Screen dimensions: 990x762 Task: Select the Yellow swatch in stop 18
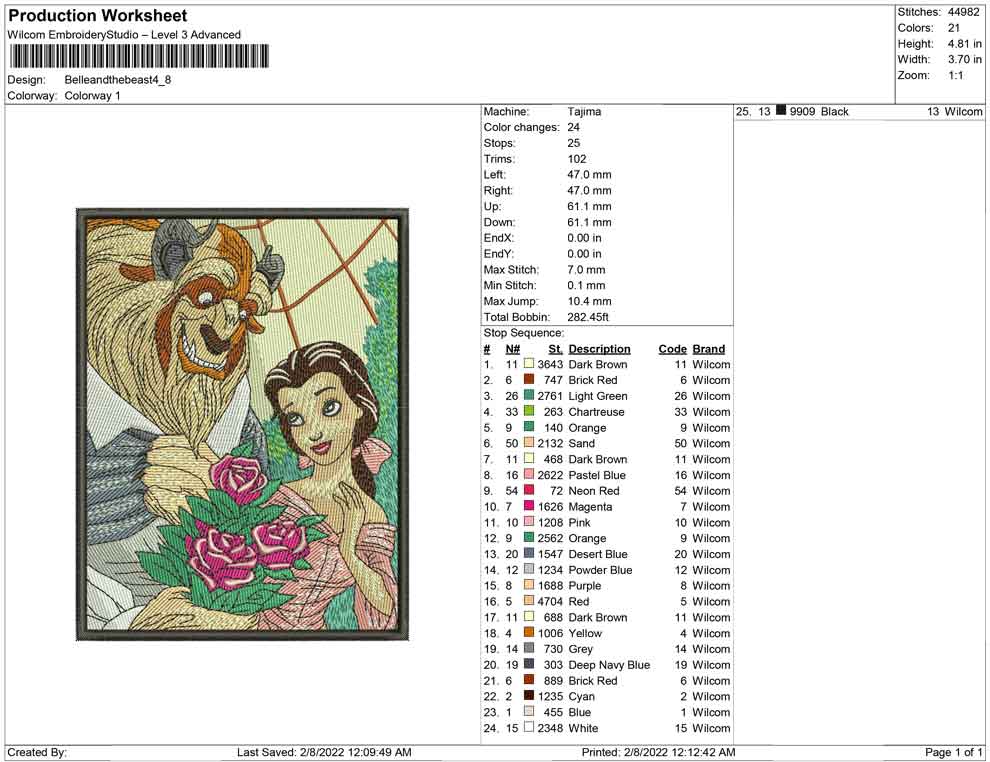coord(529,632)
